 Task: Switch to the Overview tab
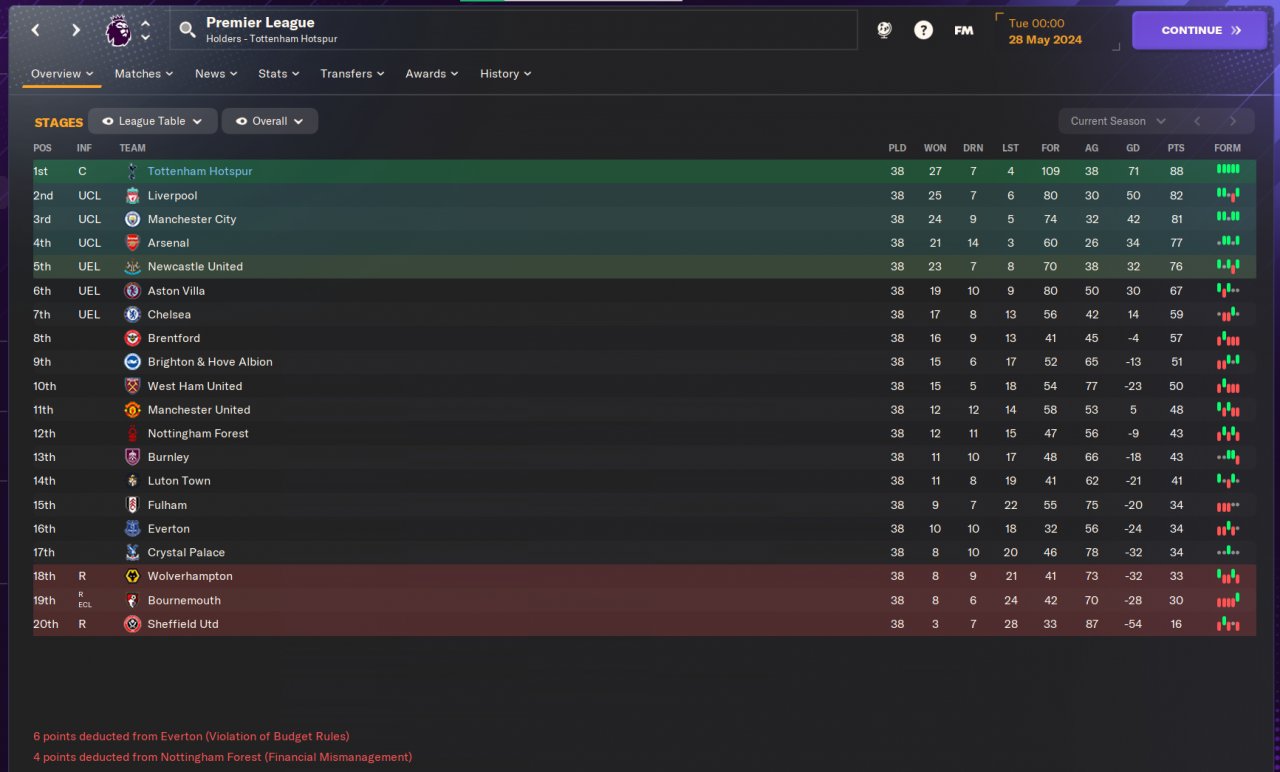[x=61, y=74]
